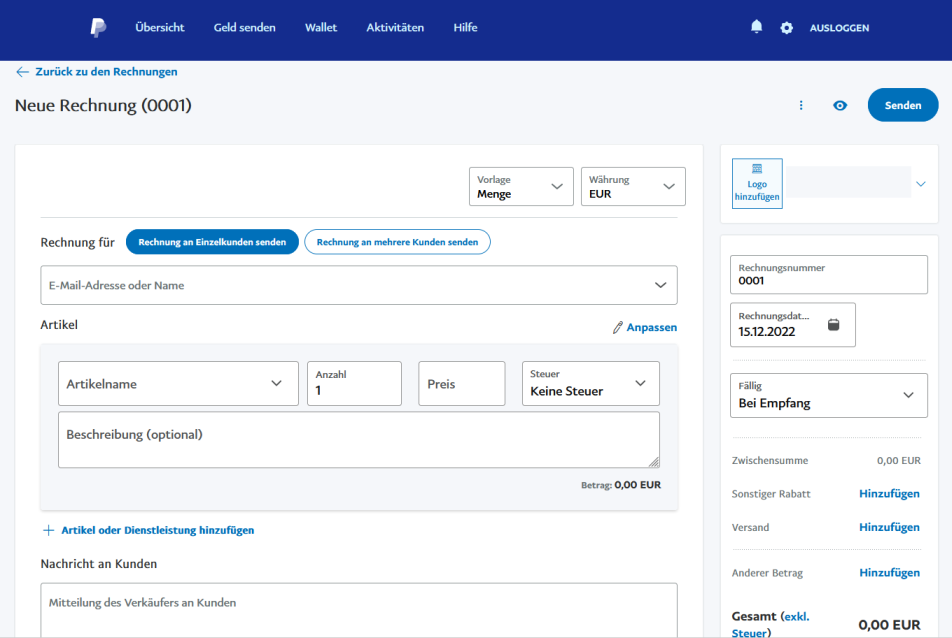This screenshot has height=638, width=952.
Task: Open the notifications bell
Action: 756,27
